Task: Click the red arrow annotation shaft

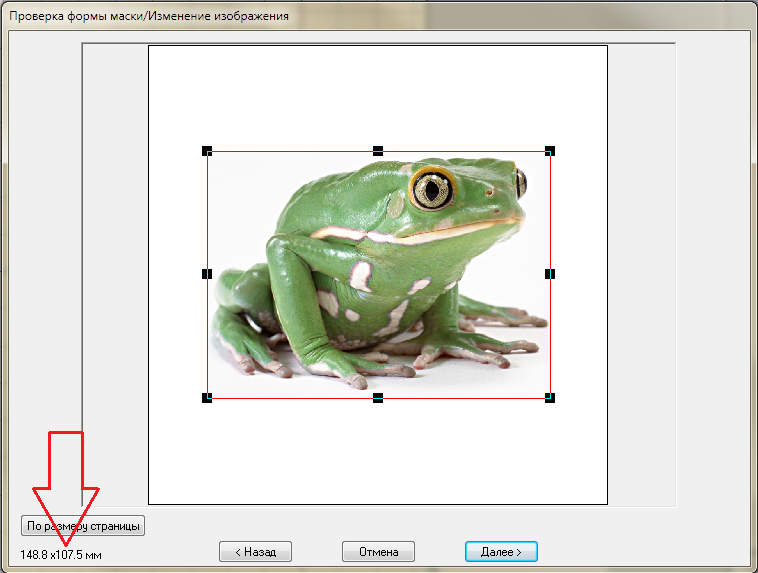Action: [65, 460]
